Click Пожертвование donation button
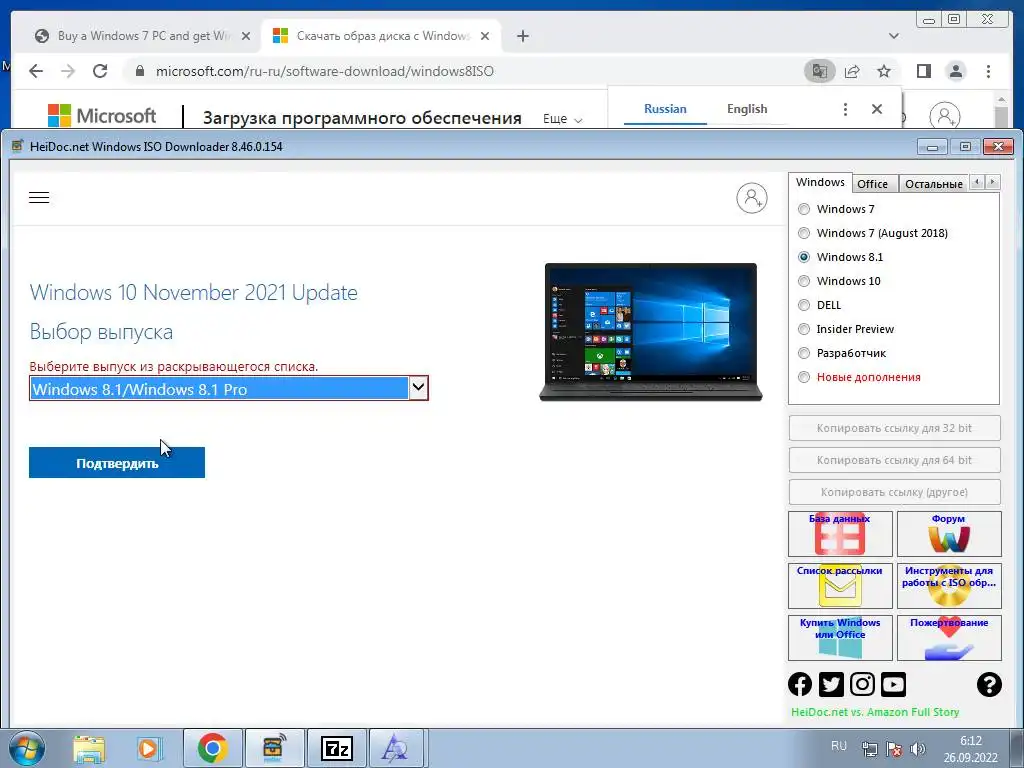1024x768 pixels. pyautogui.click(x=949, y=638)
